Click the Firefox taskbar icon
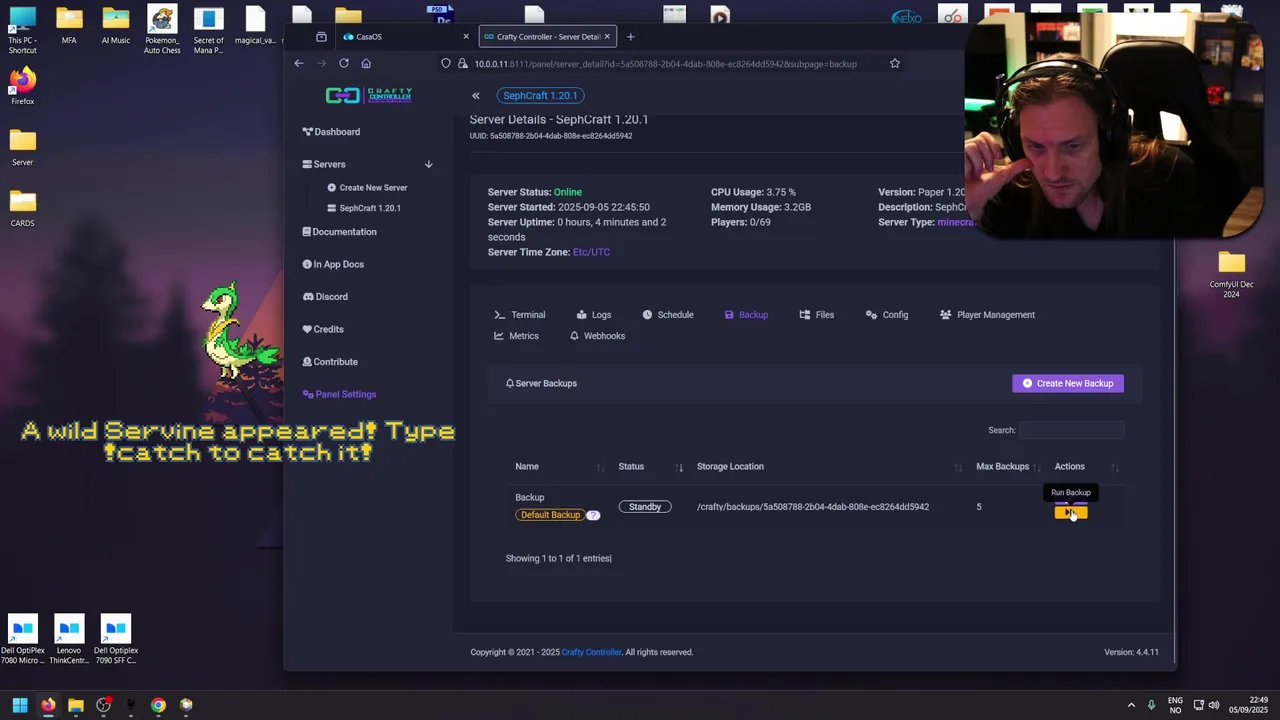Screen dimensions: 1280x720 (x=48, y=705)
